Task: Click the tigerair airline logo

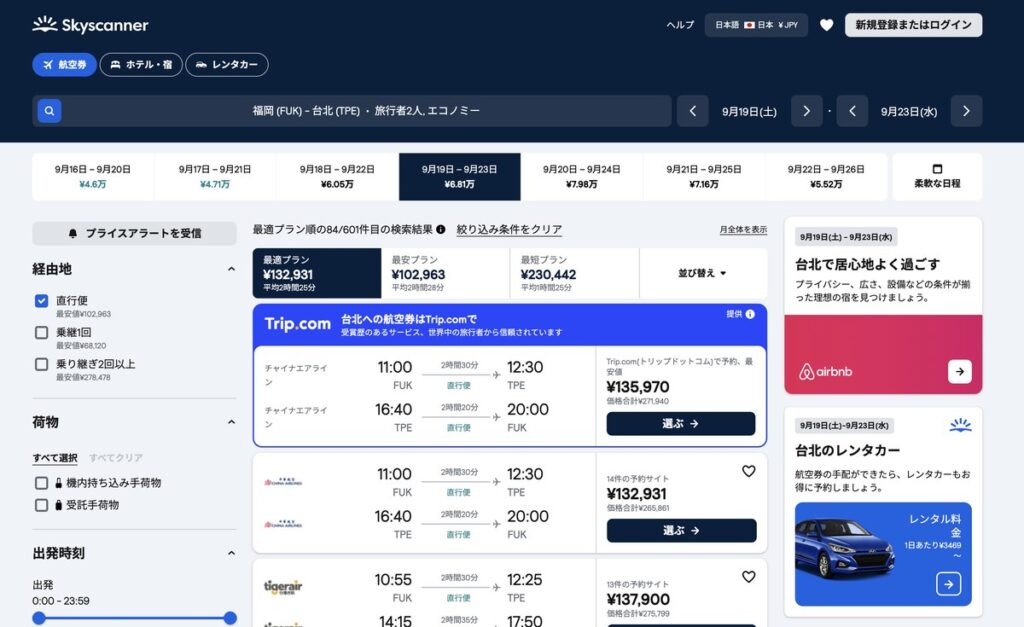Action: pos(283,587)
